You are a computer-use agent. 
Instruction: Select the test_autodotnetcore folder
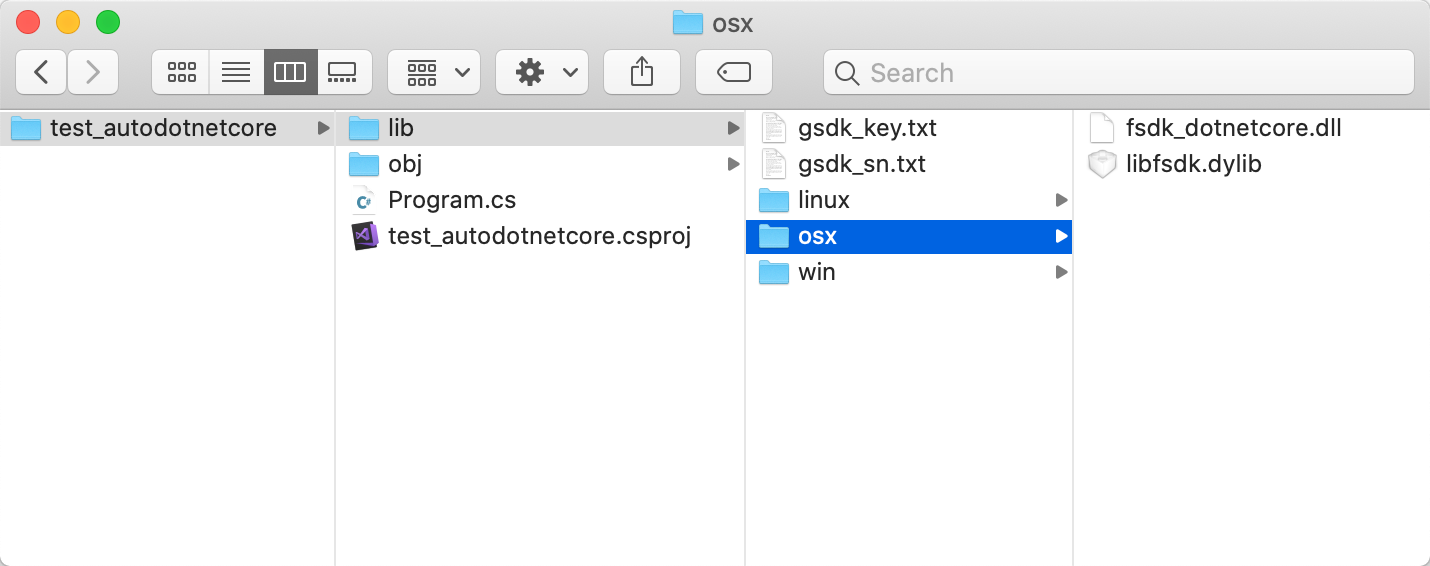[163, 128]
